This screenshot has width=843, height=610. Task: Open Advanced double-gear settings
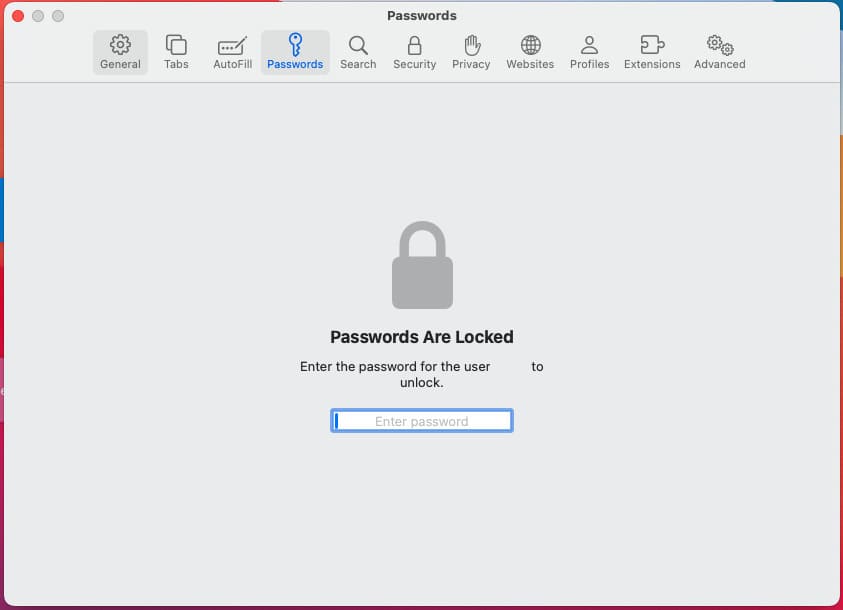point(720,45)
